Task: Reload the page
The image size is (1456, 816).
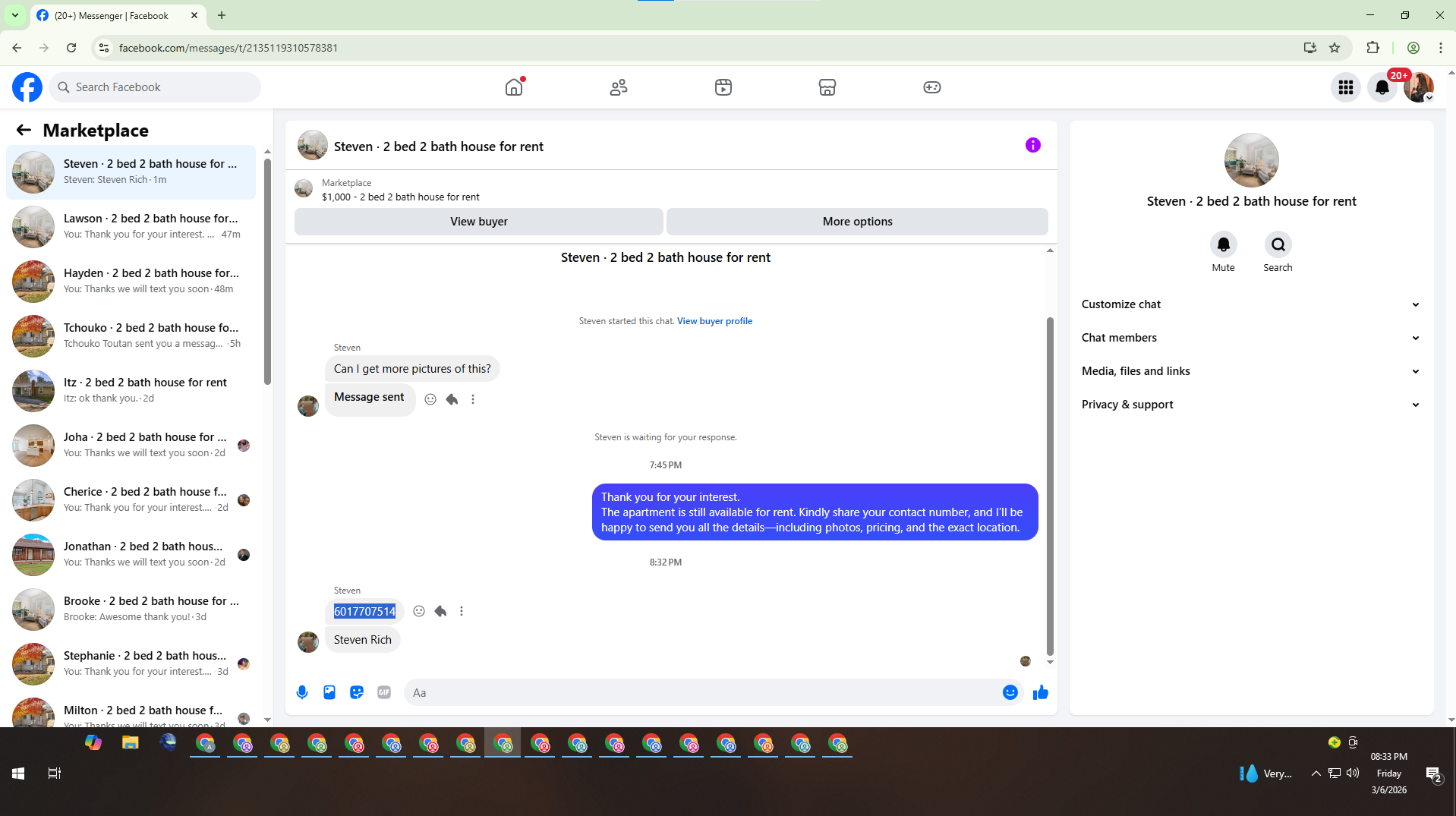Action: click(x=71, y=48)
